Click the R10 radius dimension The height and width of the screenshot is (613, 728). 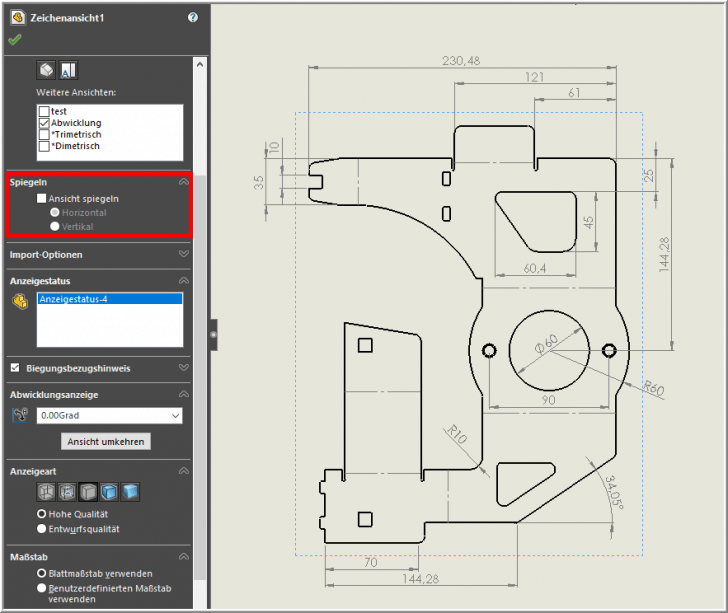[457, 435]
